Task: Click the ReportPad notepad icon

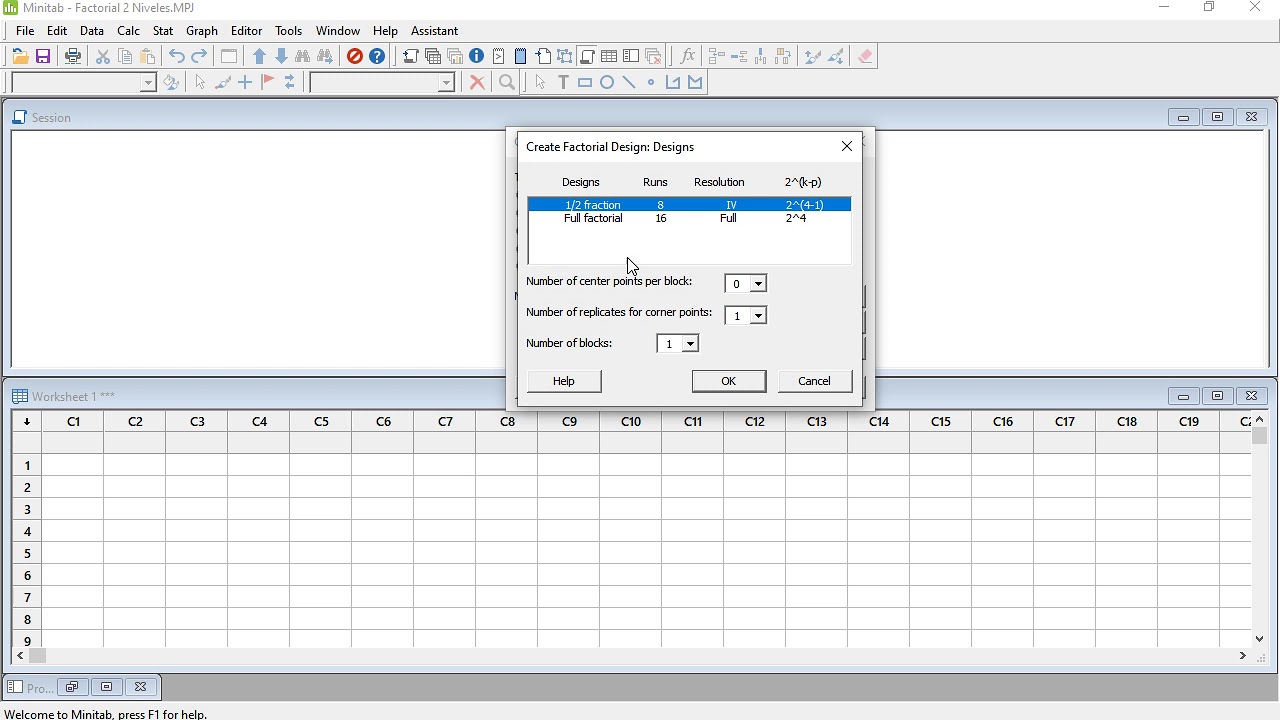Action: 521,57
